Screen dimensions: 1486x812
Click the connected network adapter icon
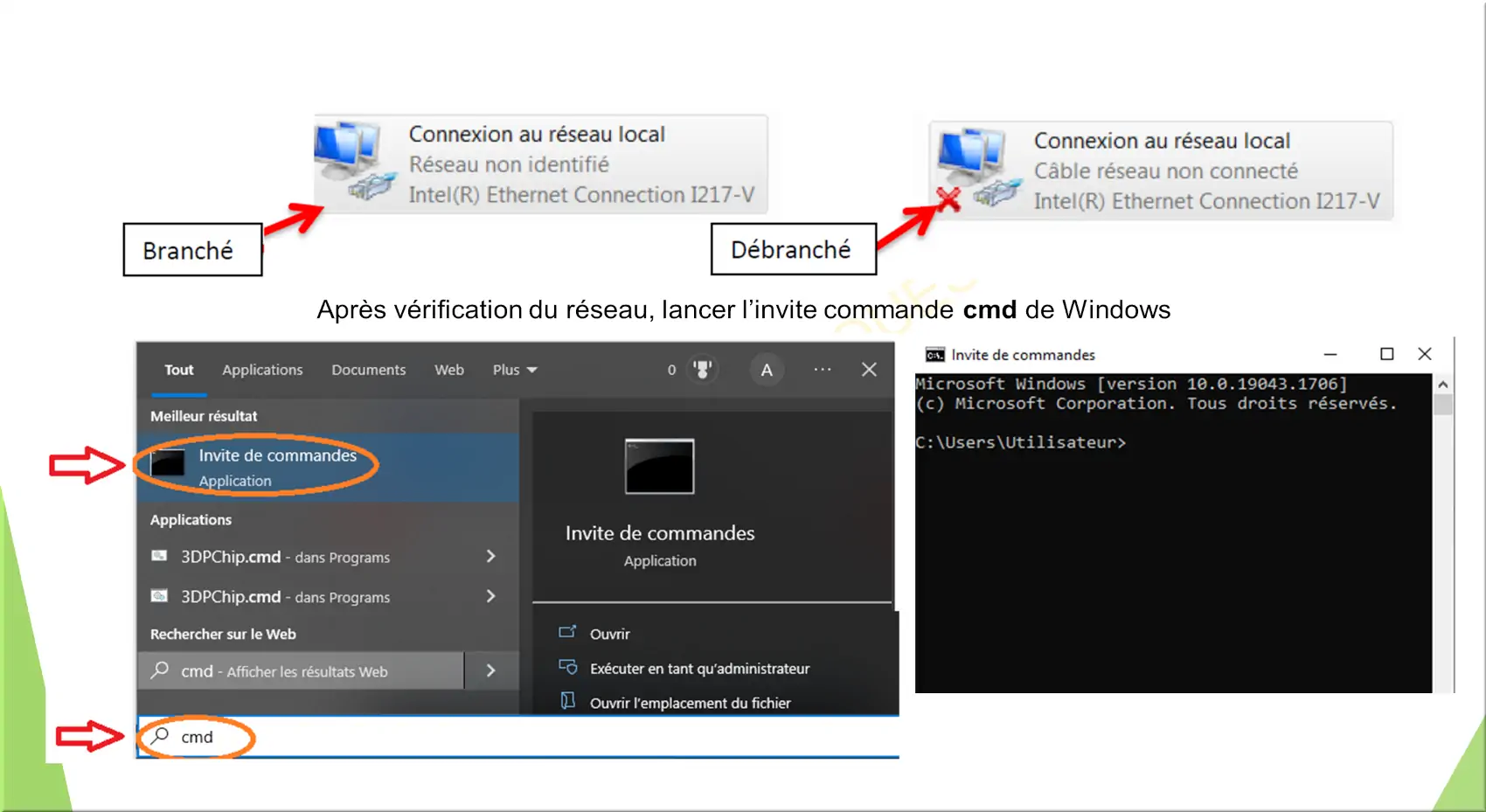tap(354, 160)
